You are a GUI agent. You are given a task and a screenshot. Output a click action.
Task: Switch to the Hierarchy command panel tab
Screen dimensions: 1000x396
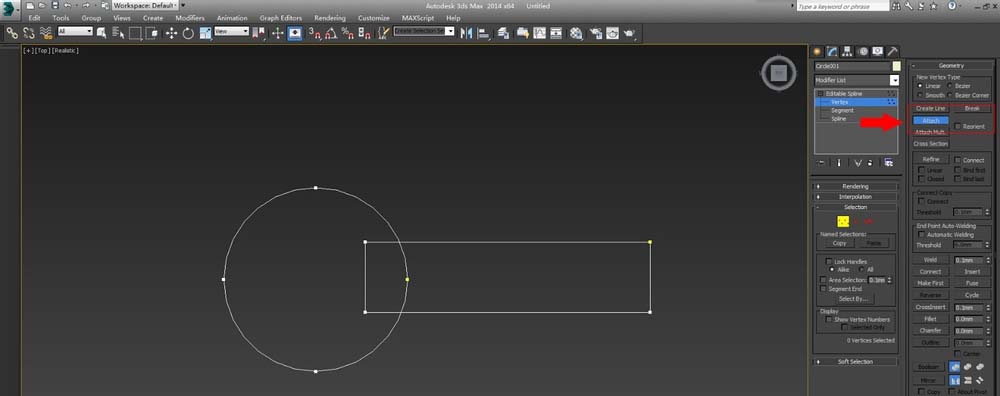[848, 52]
